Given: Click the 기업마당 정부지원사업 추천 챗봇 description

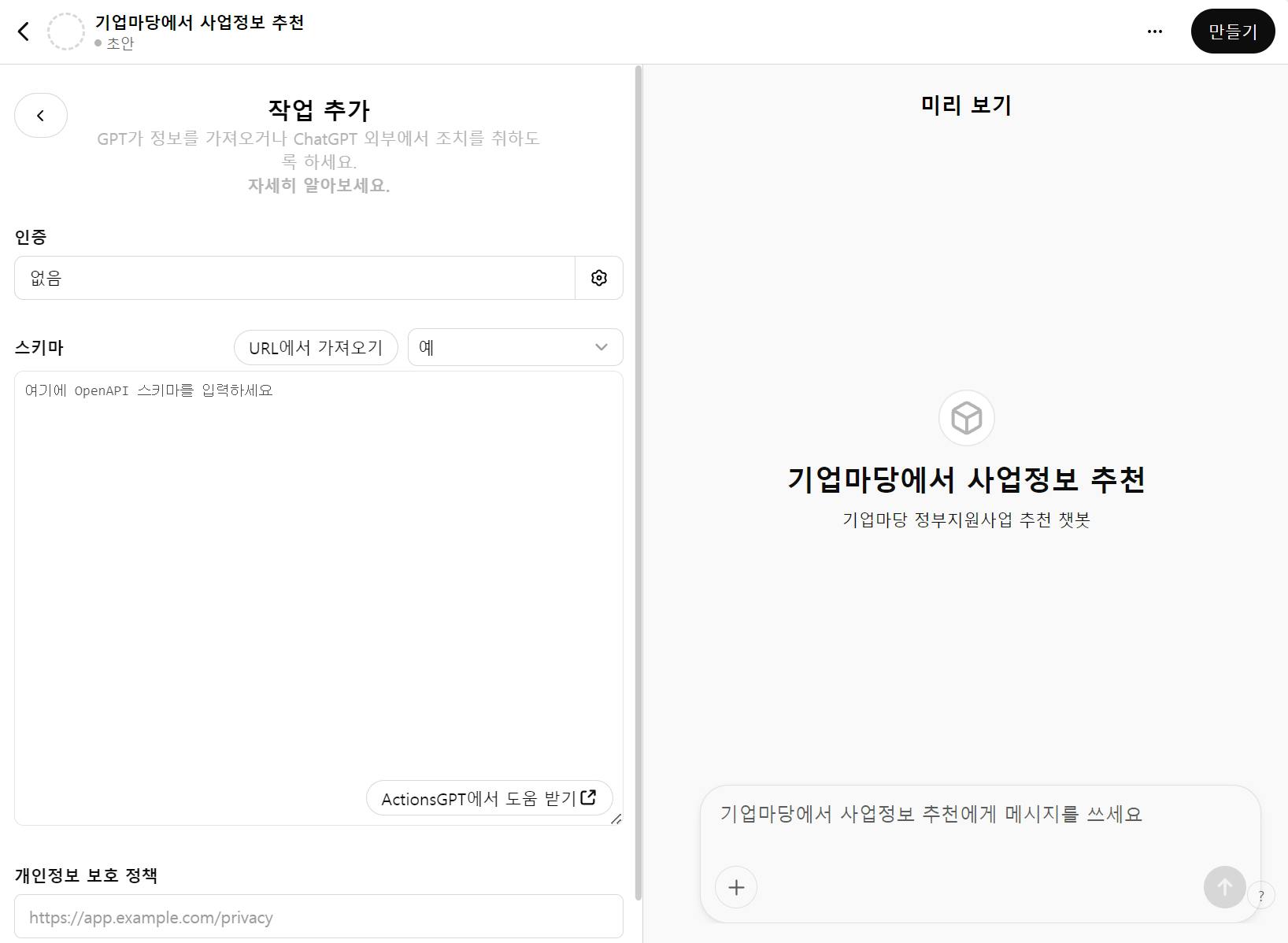Looking at the screenshot, I should tap(967, 520).
